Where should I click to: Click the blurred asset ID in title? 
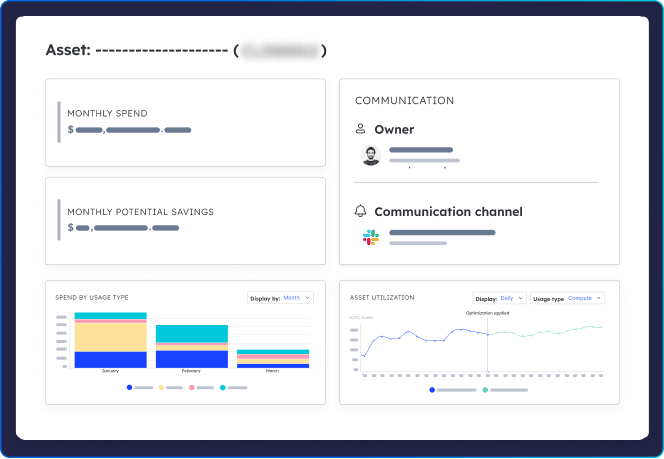point(280,51)
